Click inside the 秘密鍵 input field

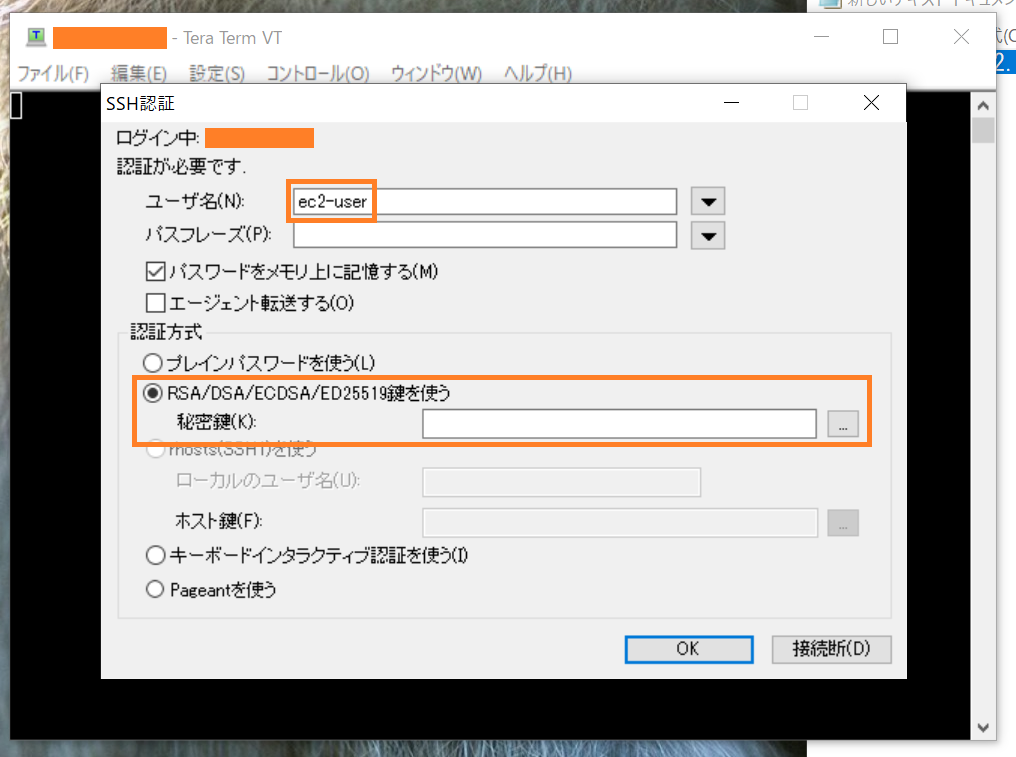[x=618, y=423]
